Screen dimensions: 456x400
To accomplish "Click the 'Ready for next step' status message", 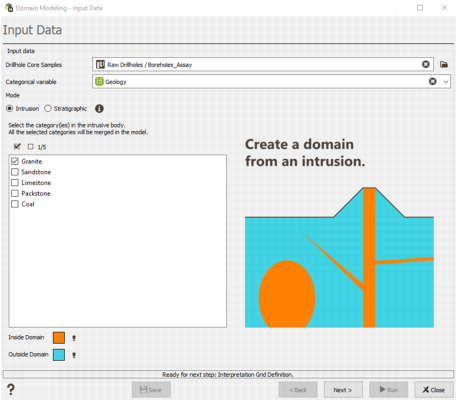I will coord(228,374).
